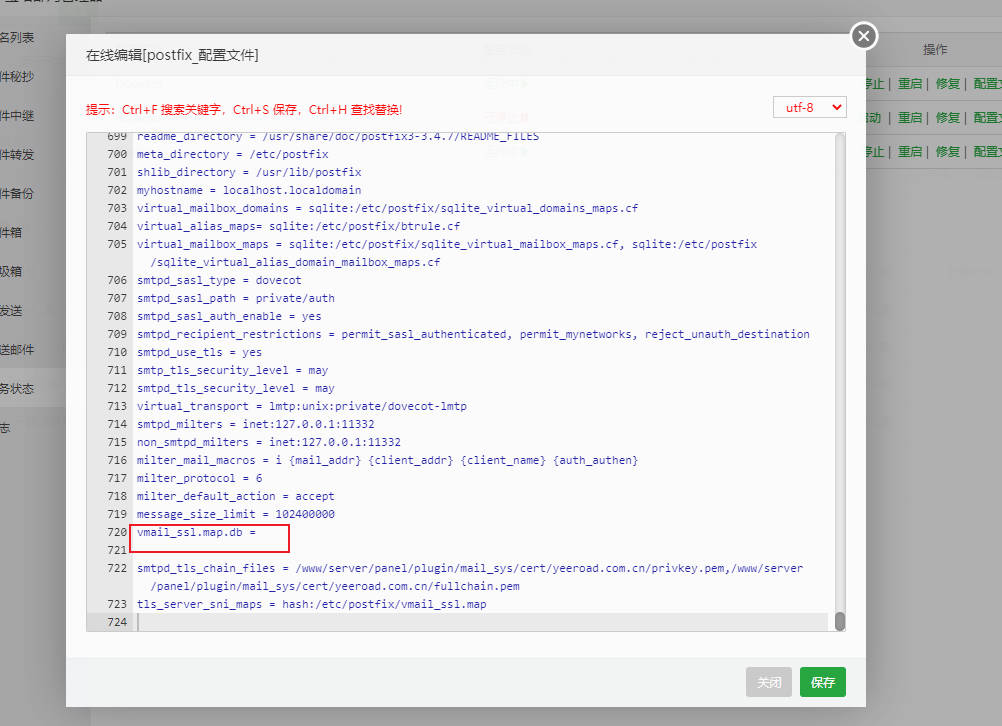Screen dimensions: 1002x726
Task: Click the grey 关闭 button
Action: (x=768, y=682)
